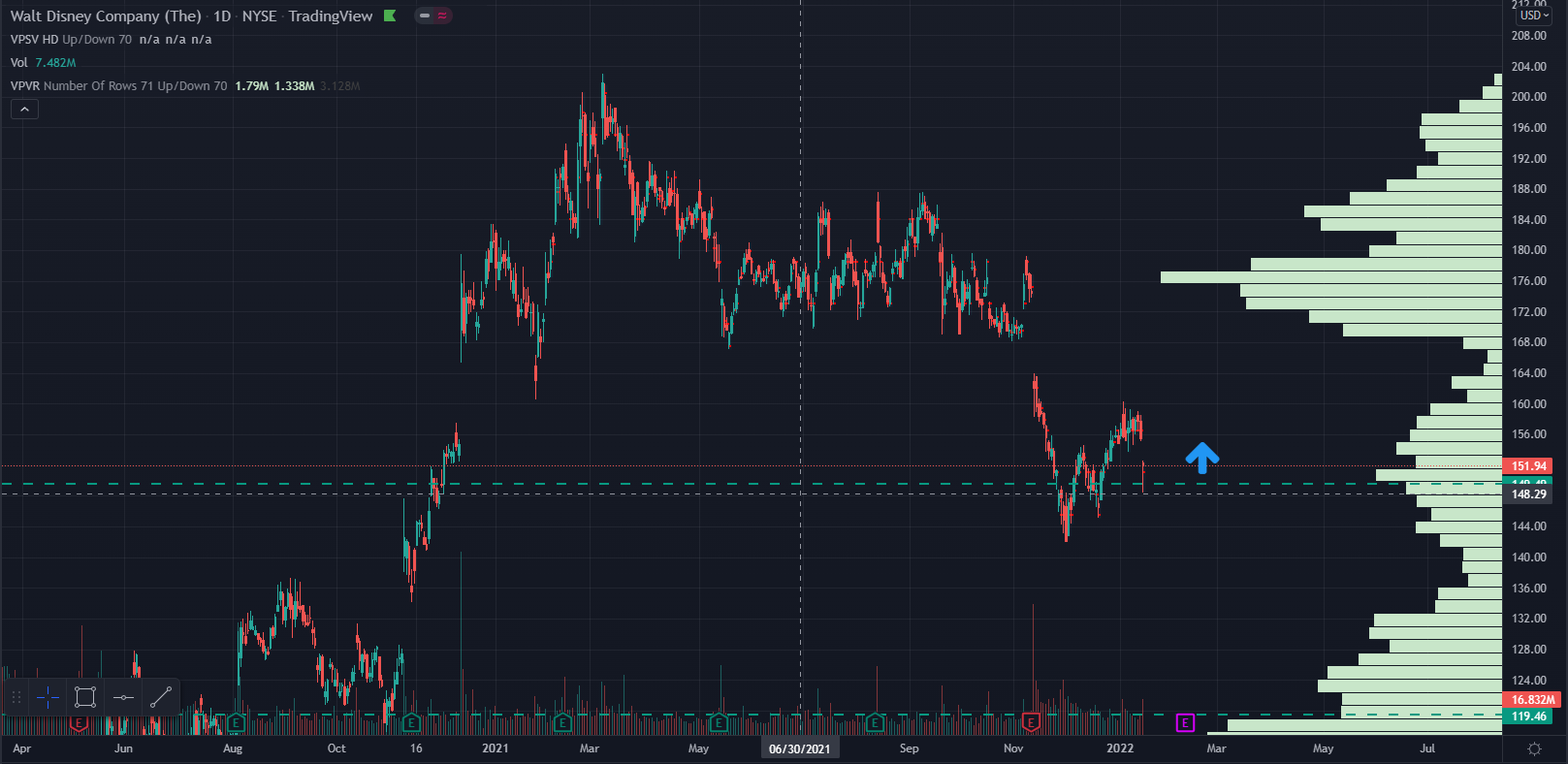Open the USD currency dropdown

pyautogui.click(x=1535, y=16)
